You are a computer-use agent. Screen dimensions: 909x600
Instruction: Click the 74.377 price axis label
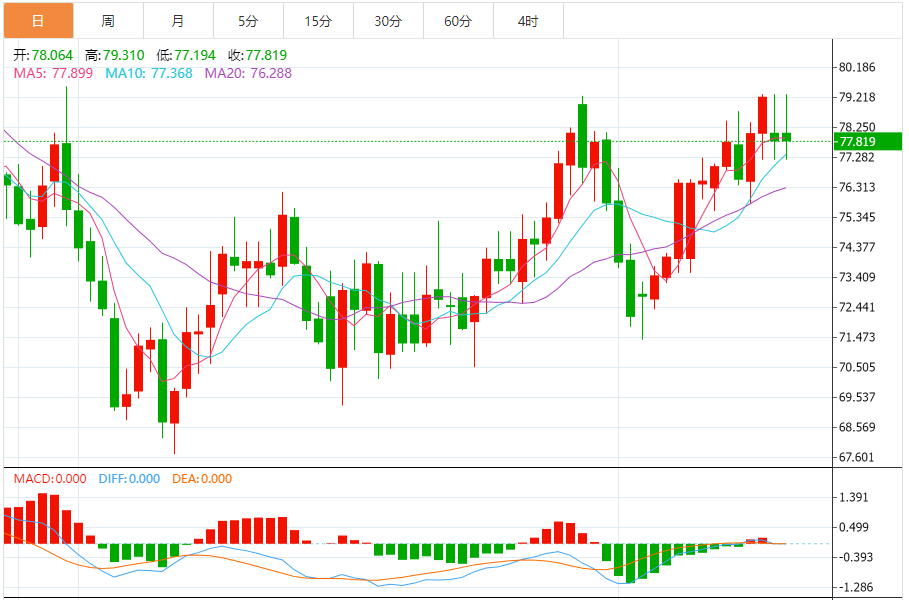coord(857,247)
